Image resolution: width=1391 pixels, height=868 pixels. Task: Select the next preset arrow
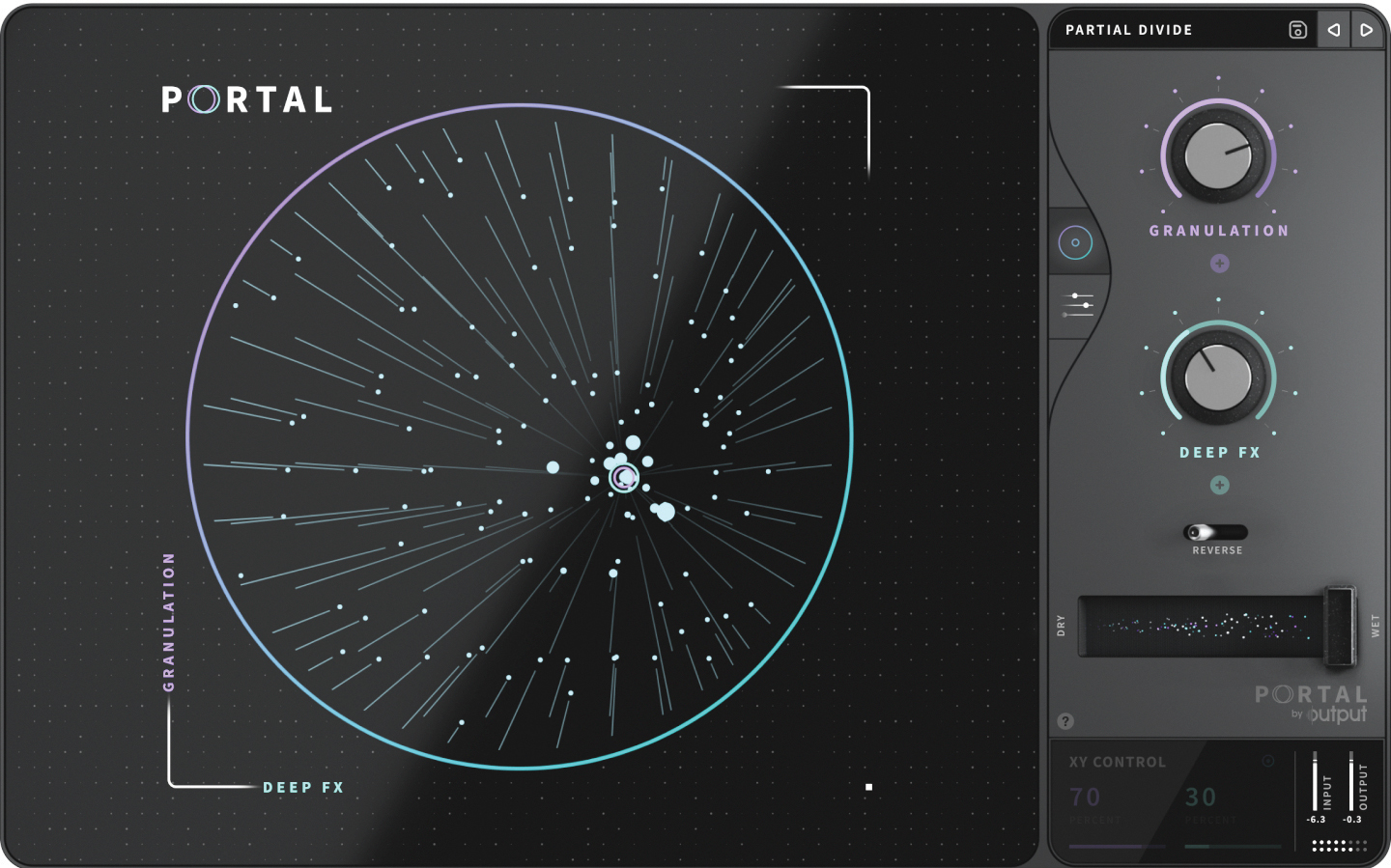click(x=1368, y=30)
